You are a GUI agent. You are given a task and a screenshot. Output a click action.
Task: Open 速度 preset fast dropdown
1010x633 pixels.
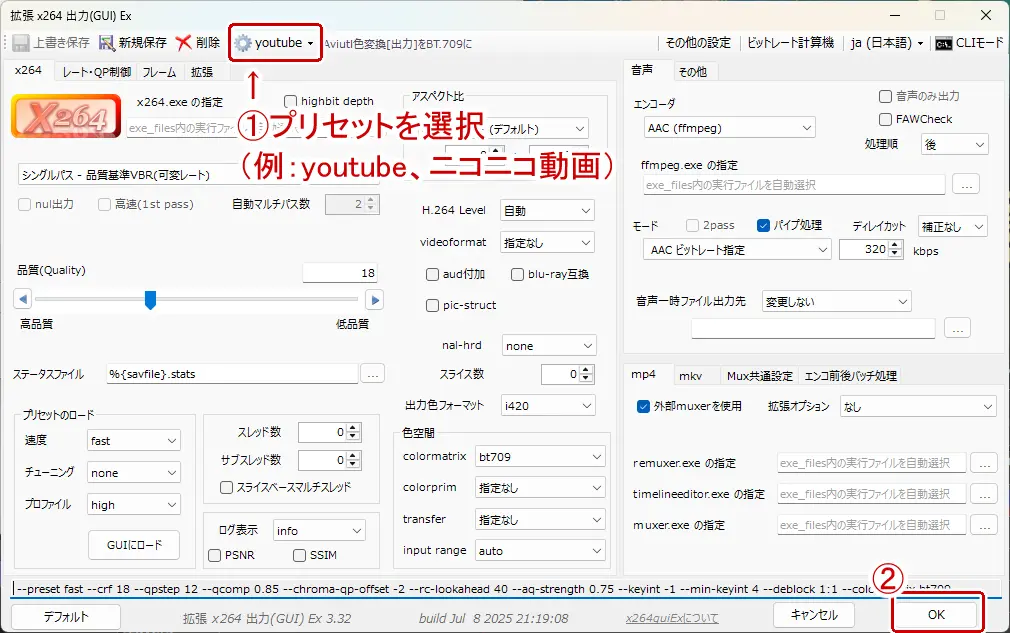[x=134, y=440]
